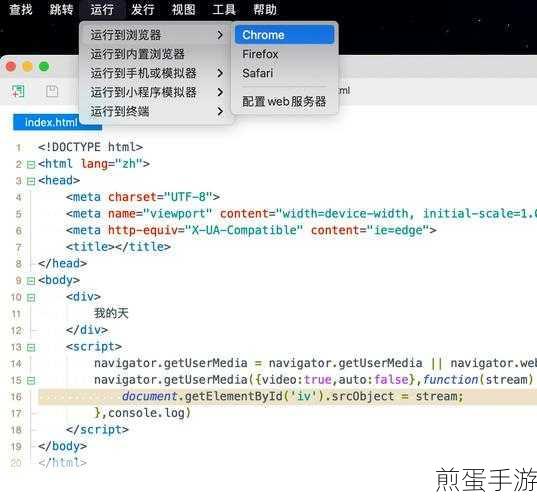Click the X-UA-Compatible meta line

[251, 230]
